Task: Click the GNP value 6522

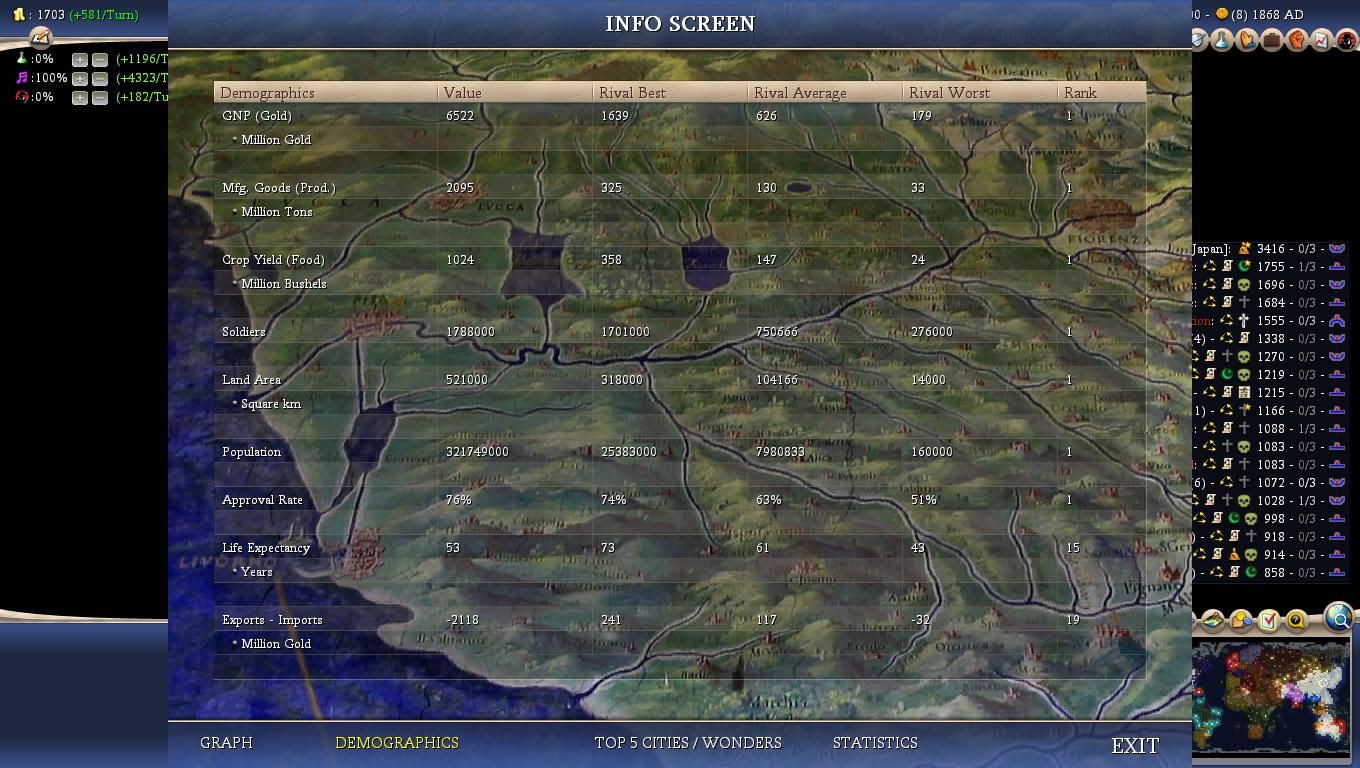Action: [x=460, y=116]
